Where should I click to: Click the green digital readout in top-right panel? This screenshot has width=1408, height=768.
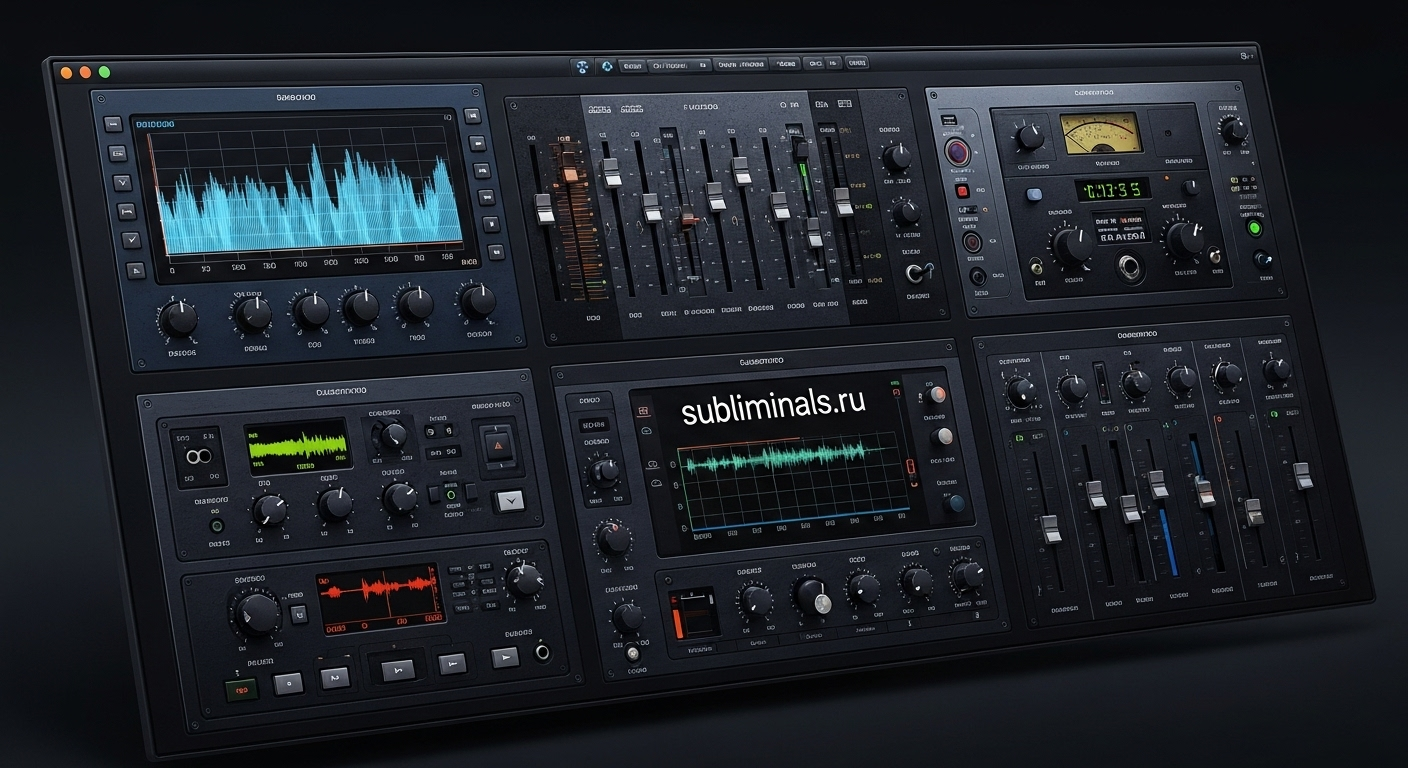(x=1112, y=188)
